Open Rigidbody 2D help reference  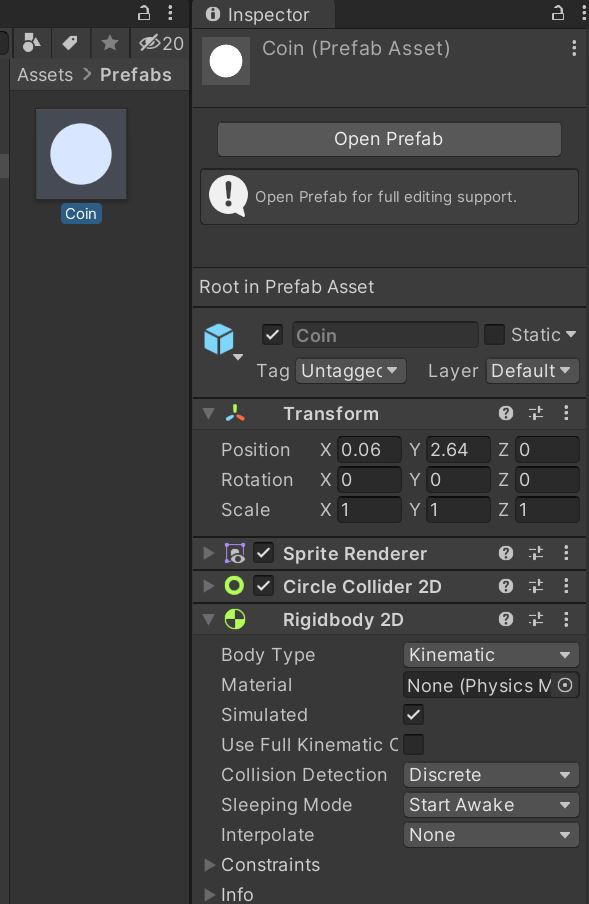(x=505, y=619)
